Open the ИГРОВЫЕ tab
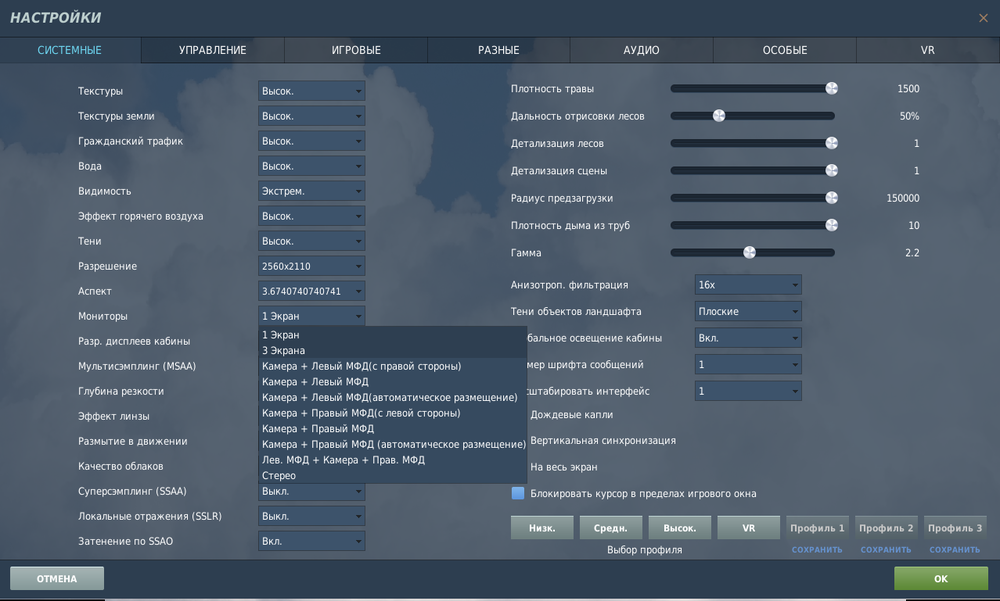 click(x=356, y=50)
